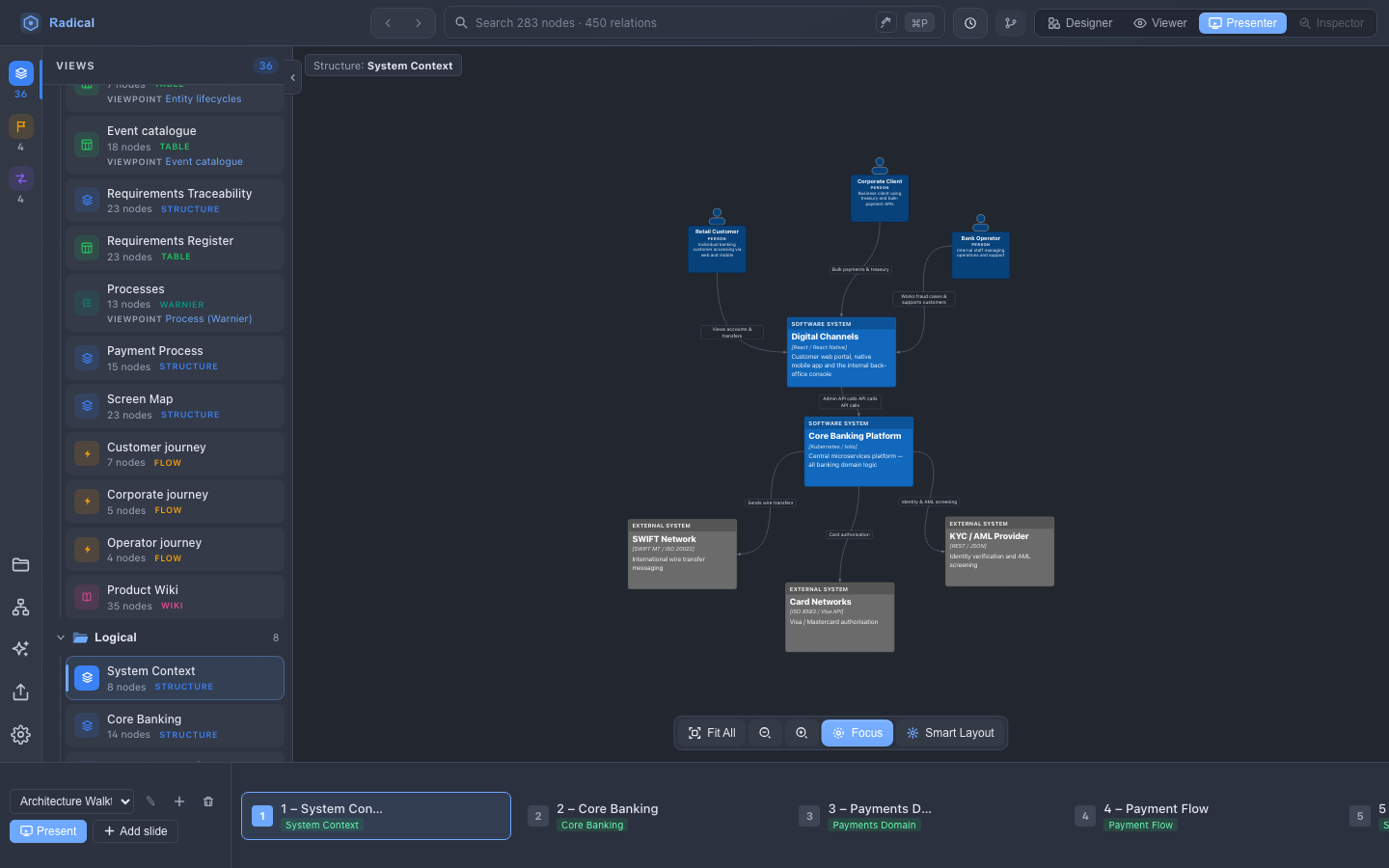Select the Core Banking Platform node
The image size is (1389, 868).
[858, 451]
